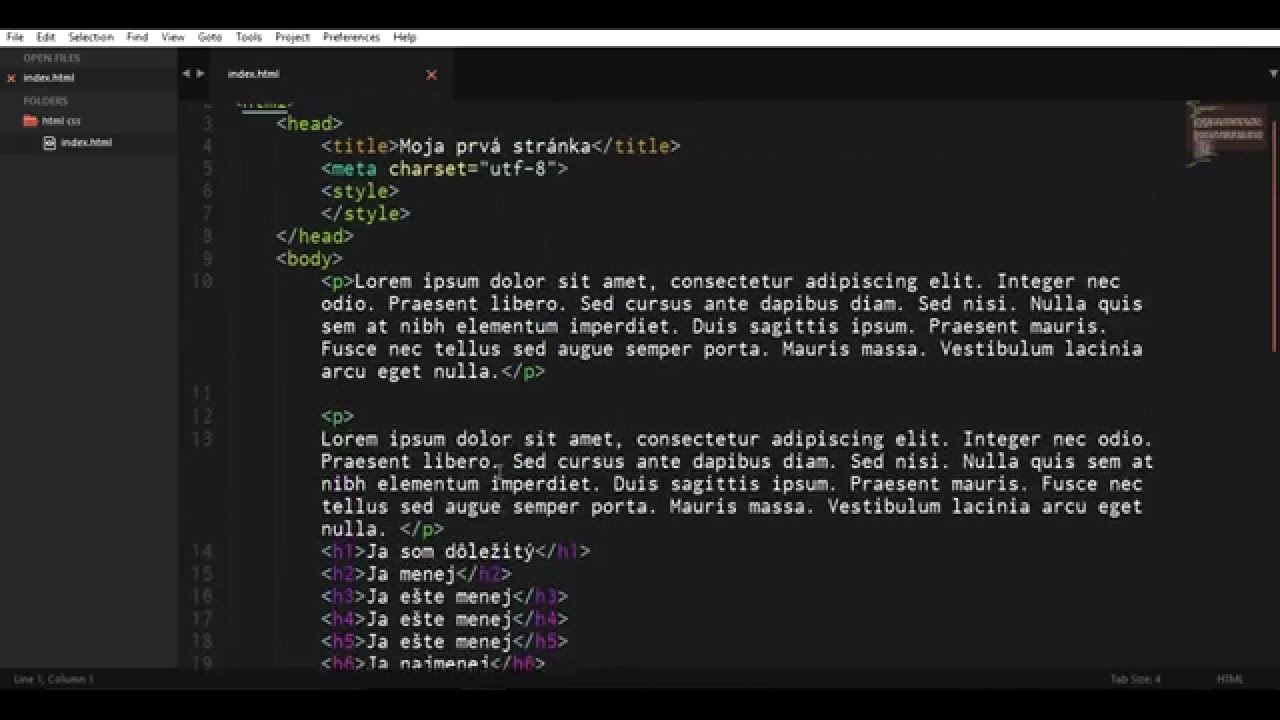Open the Selection menu
Image resolution: width=1280 pixels, height=720 pixels.
(x=90, y=37)
